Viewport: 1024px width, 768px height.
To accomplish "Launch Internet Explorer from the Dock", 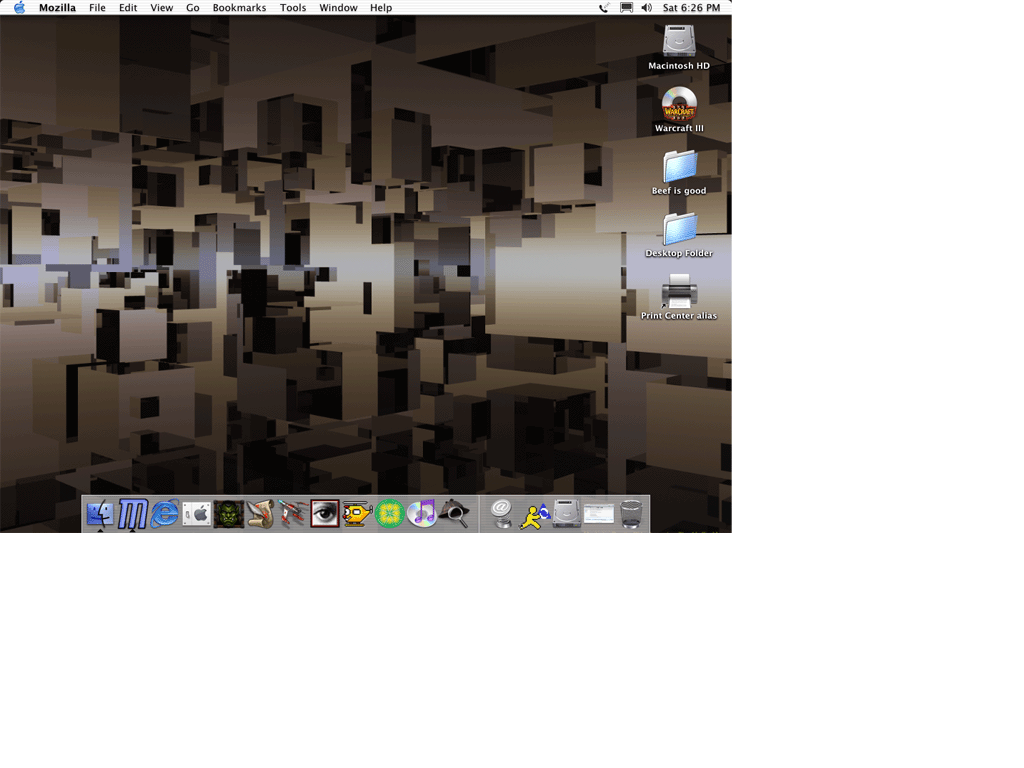I will click(165, 514).
